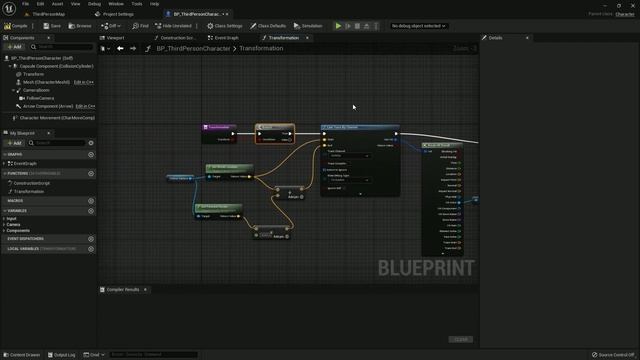Collapse the CameraBoom tree node
Screen dimensions: 640x360
click(13, 90)
